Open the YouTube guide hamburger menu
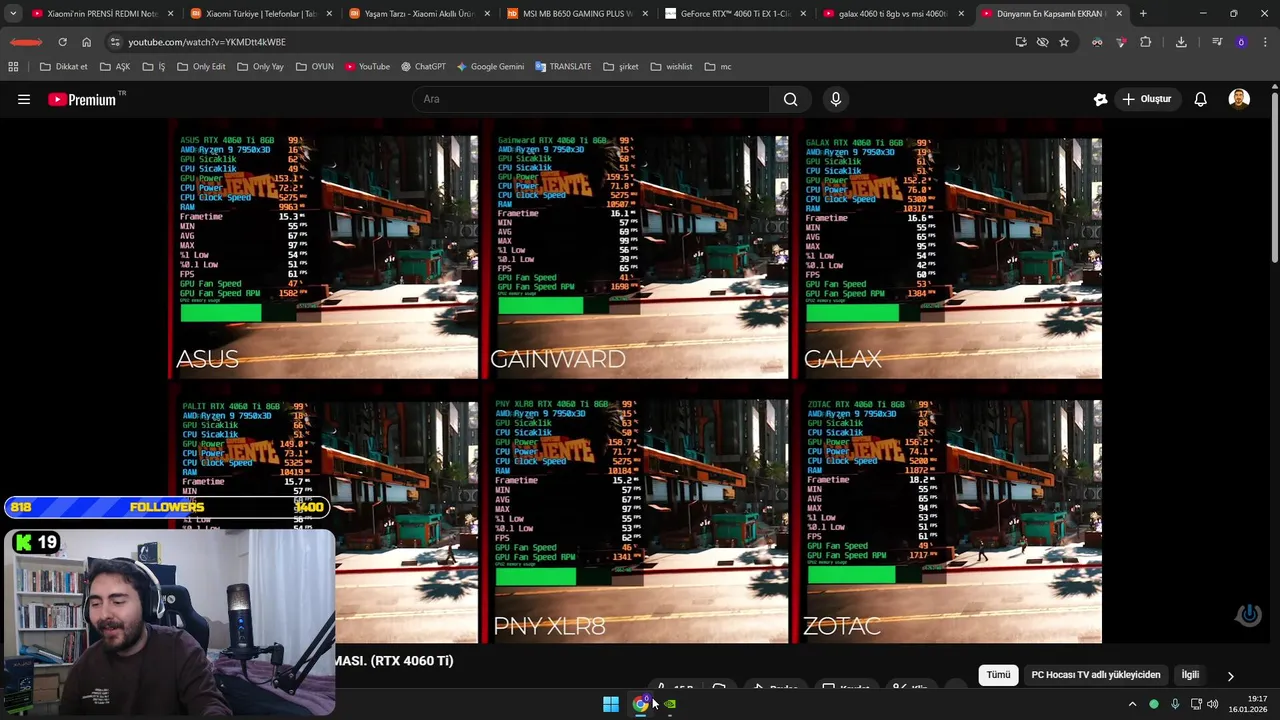This screenshot has height=720, width=1280. point(24,99)
